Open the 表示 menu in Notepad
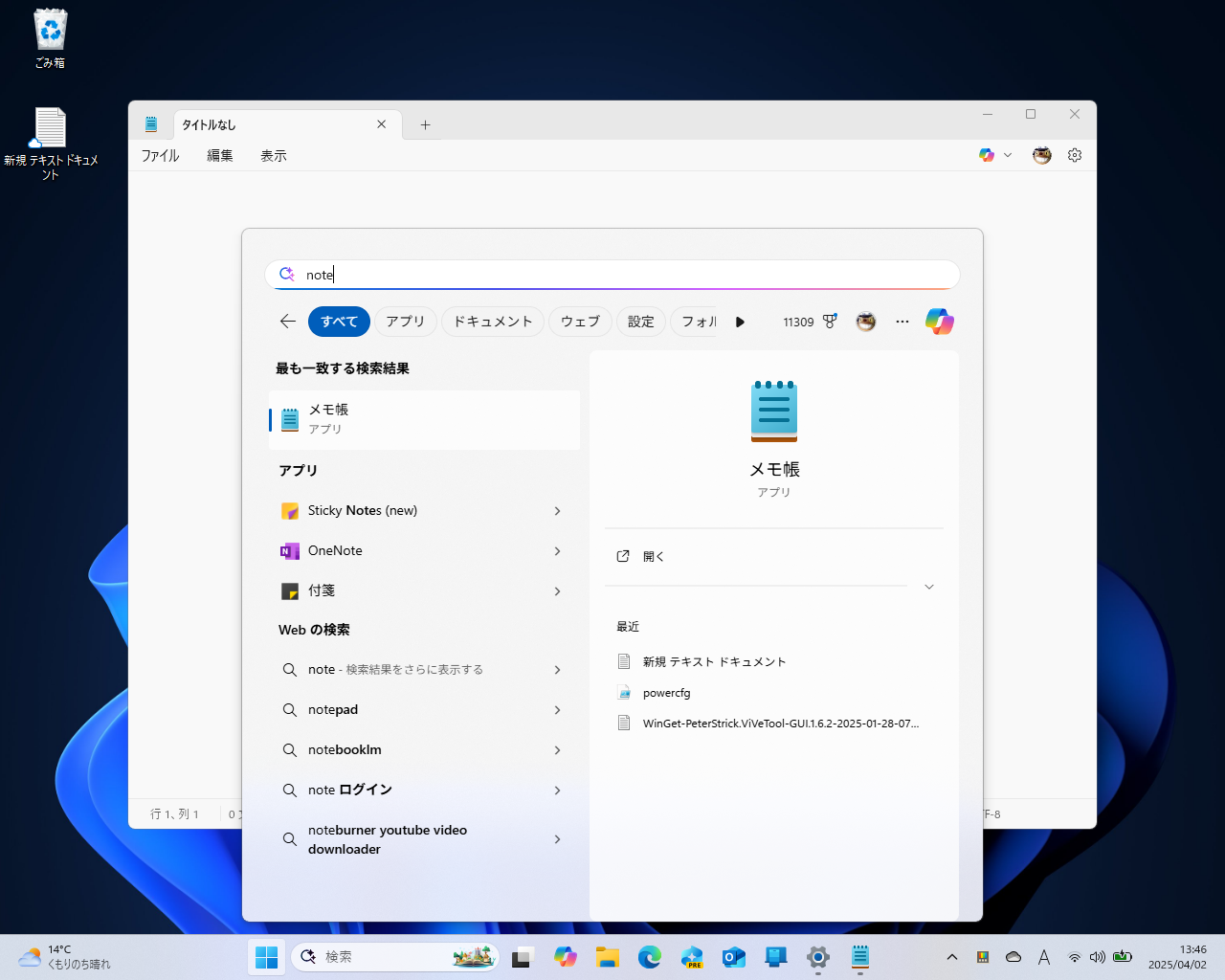This screenshot has width=1225, height=980. (274, 155)
